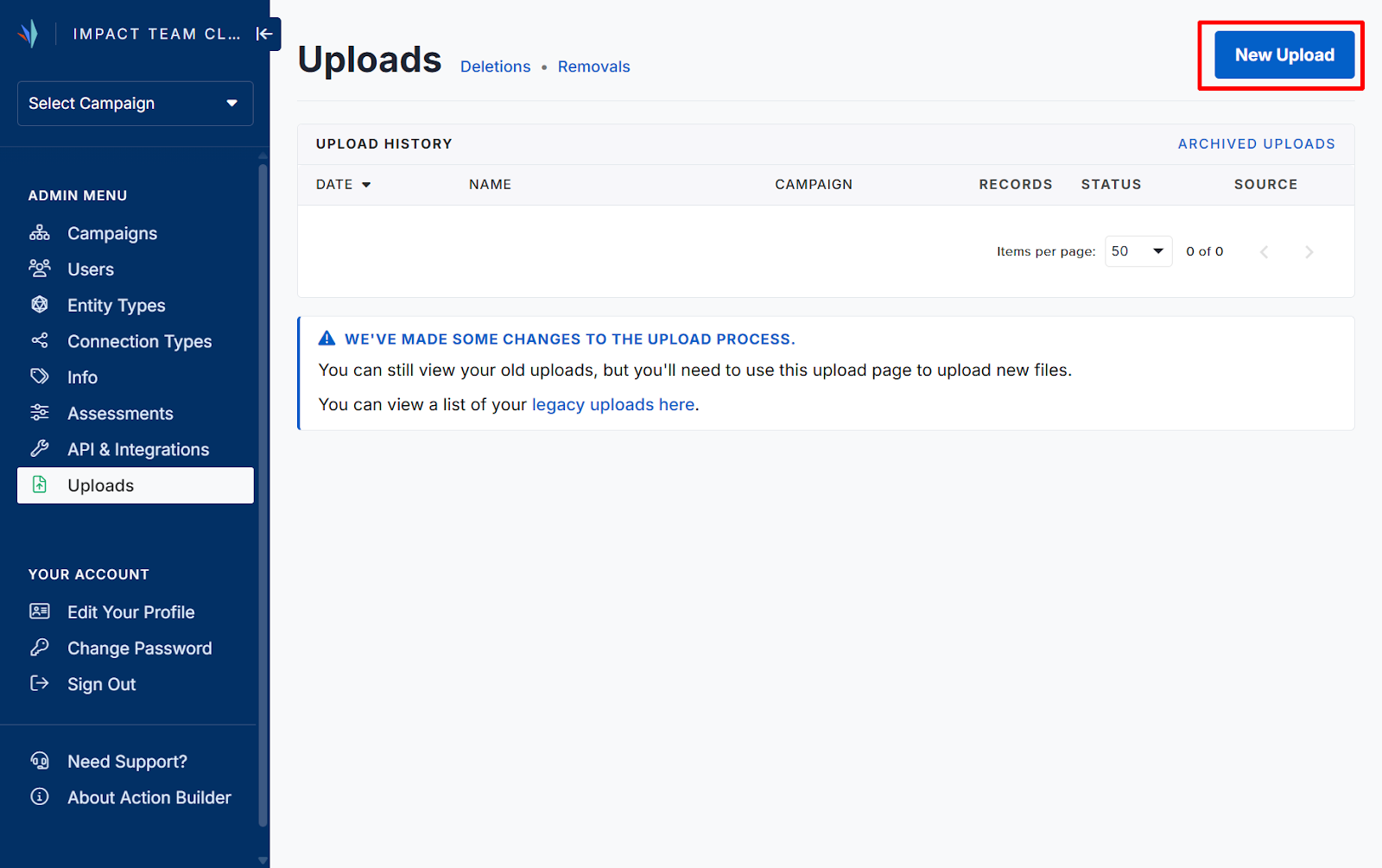The width and height of the screenshot is (1382, 868).
Task: Click the Uploads file icon
Action: pos(40,485)
